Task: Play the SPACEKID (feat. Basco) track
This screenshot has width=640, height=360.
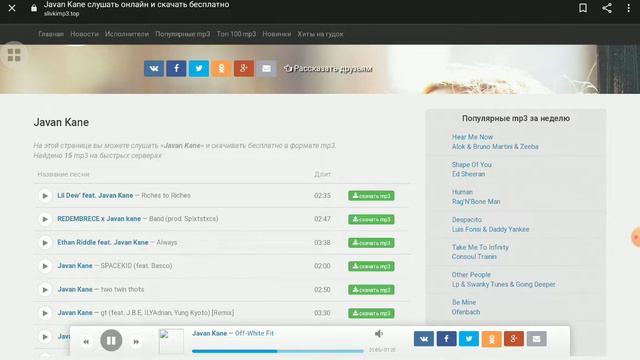Action: point(45,266)
